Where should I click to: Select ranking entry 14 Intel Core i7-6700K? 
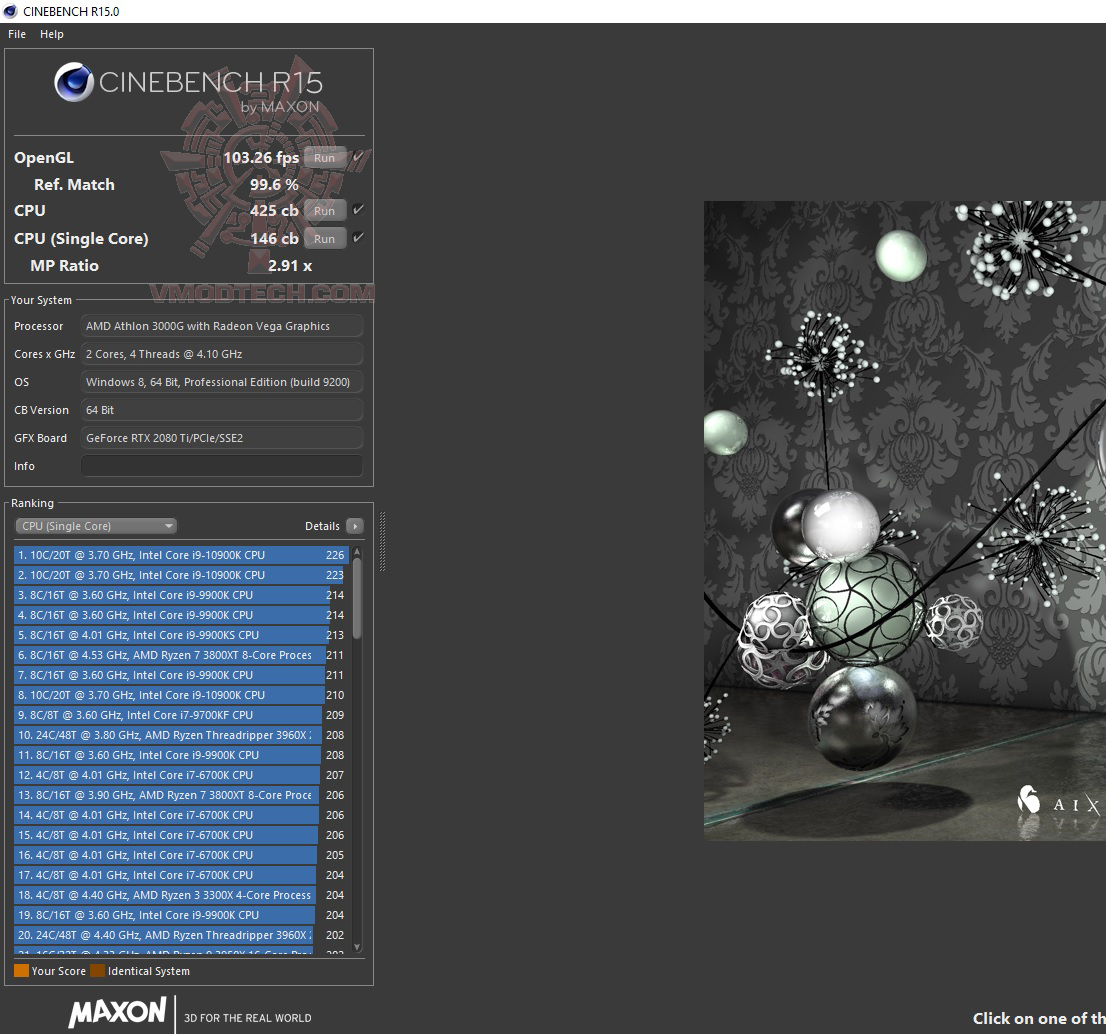point(181,815)
